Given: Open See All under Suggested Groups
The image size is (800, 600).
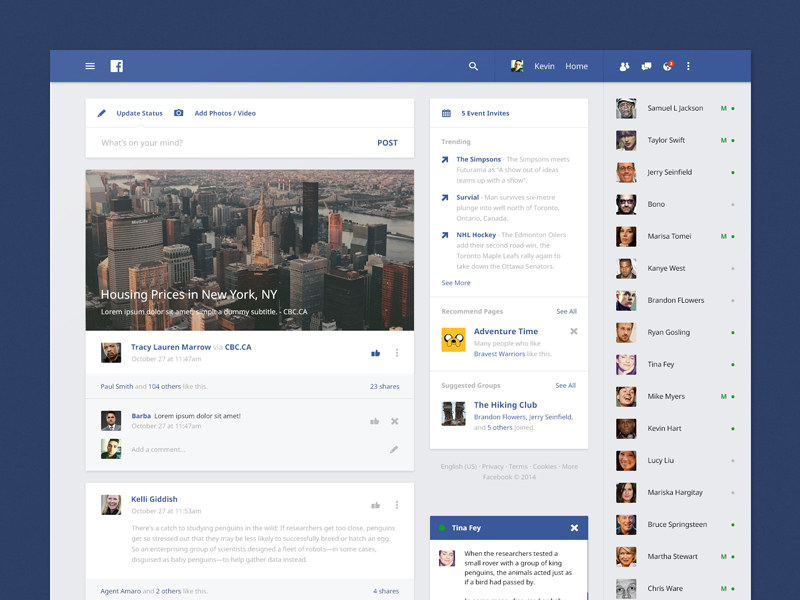Looking at the screenshot, I should coord(566,385).
